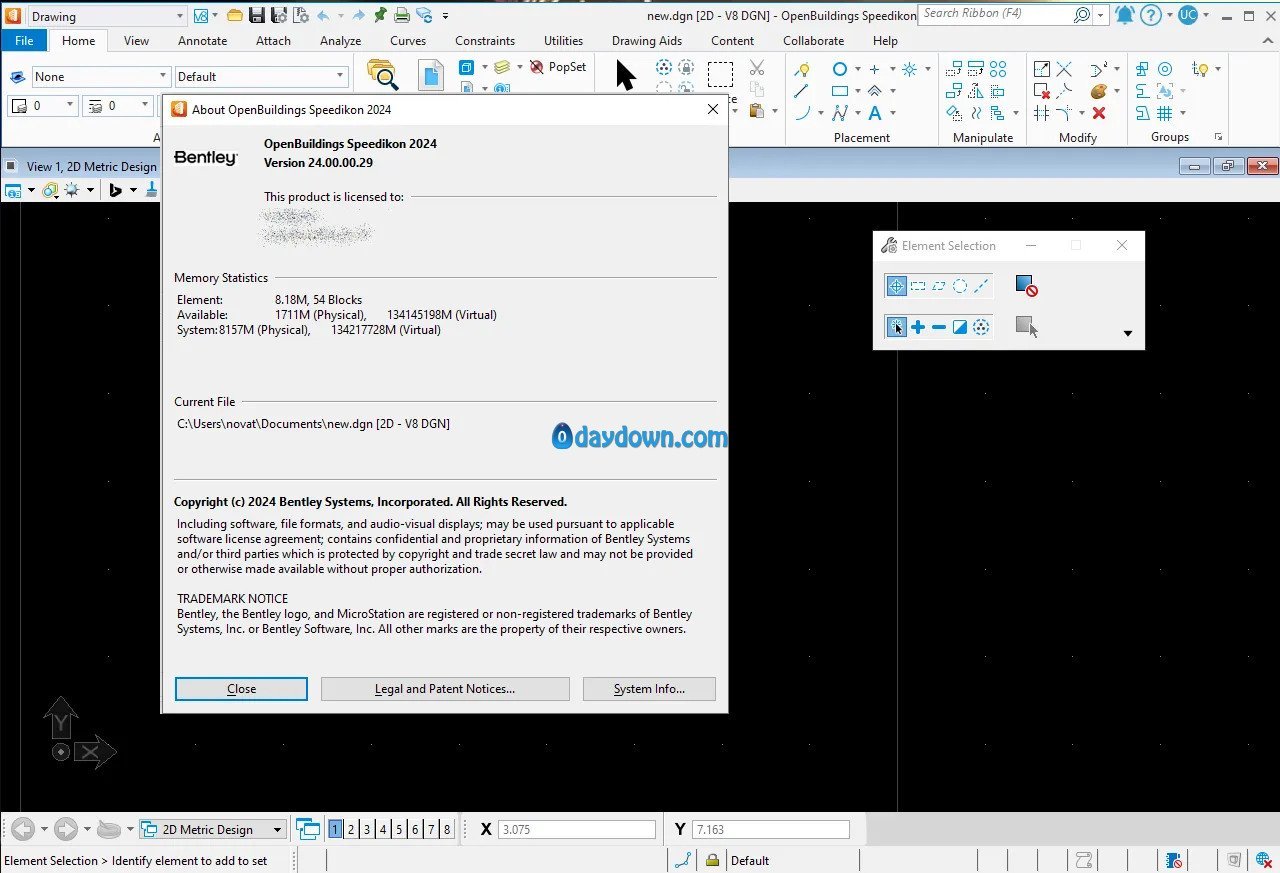
Task: Open the Search Ribbon options dropdown arrow
Action: (1101, 15)
